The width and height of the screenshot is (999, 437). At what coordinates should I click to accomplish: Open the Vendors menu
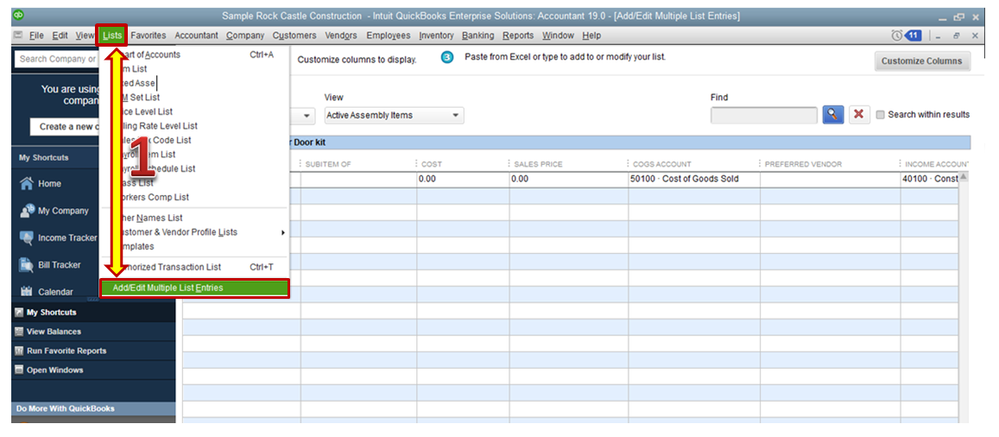(x=341, y=36)
